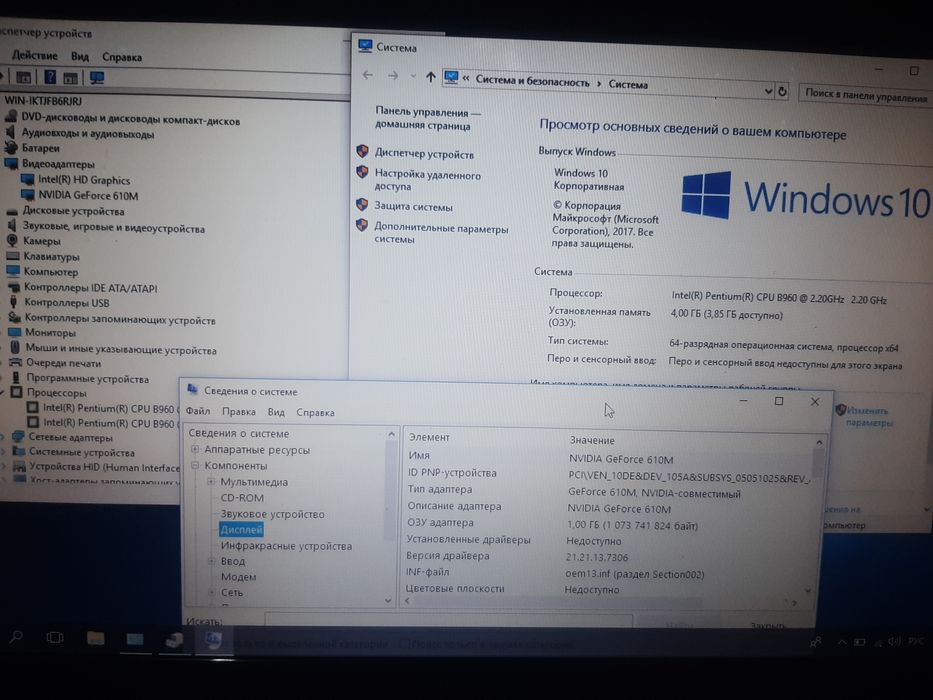Expand Аппаратные ресурсы node

[x=195, y=449]
